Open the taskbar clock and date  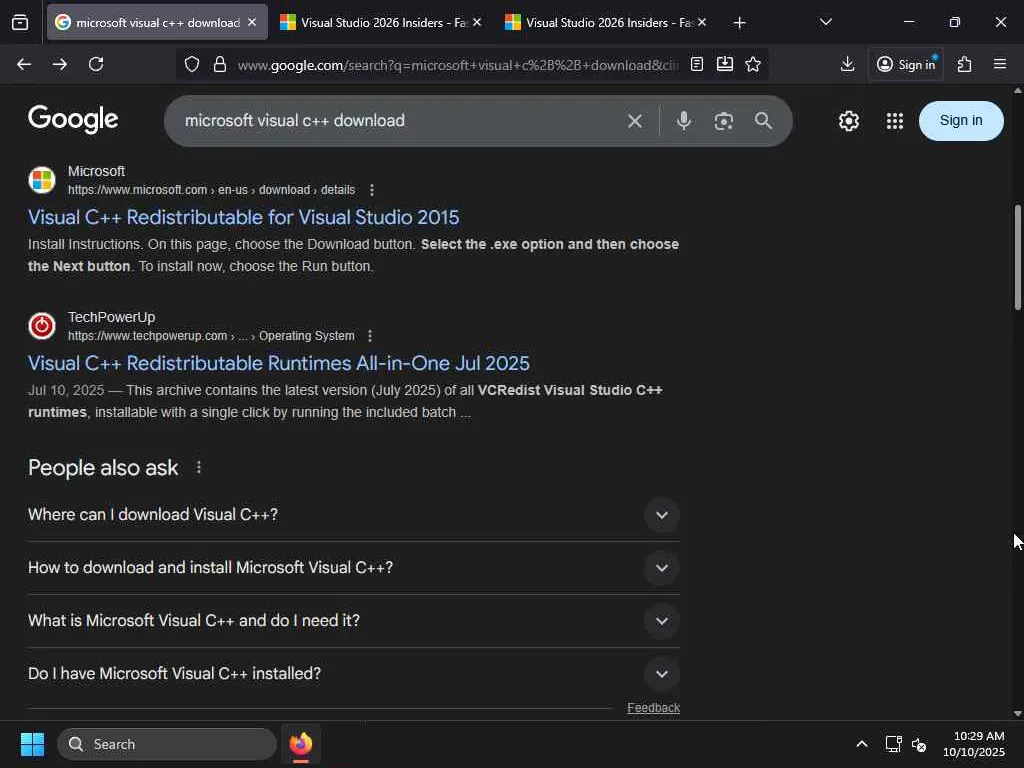point(974,744)
